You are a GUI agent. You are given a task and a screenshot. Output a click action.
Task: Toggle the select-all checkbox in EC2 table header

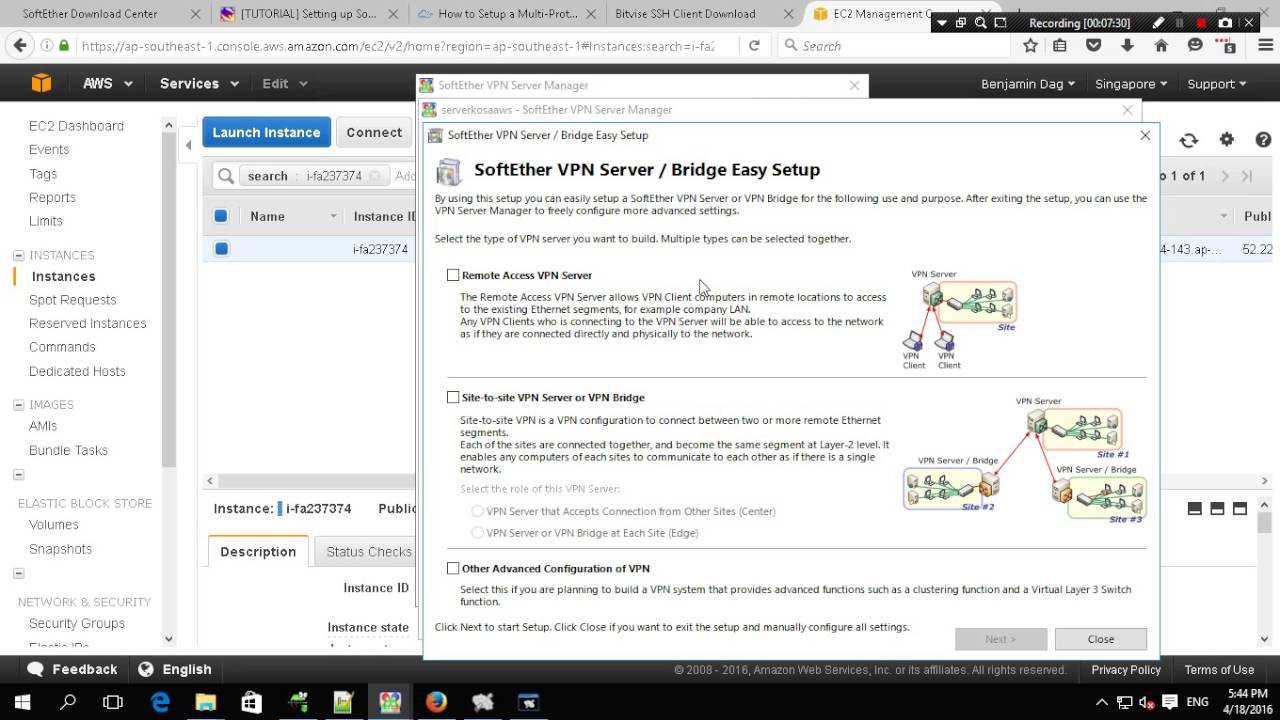(x=221, y=216)
